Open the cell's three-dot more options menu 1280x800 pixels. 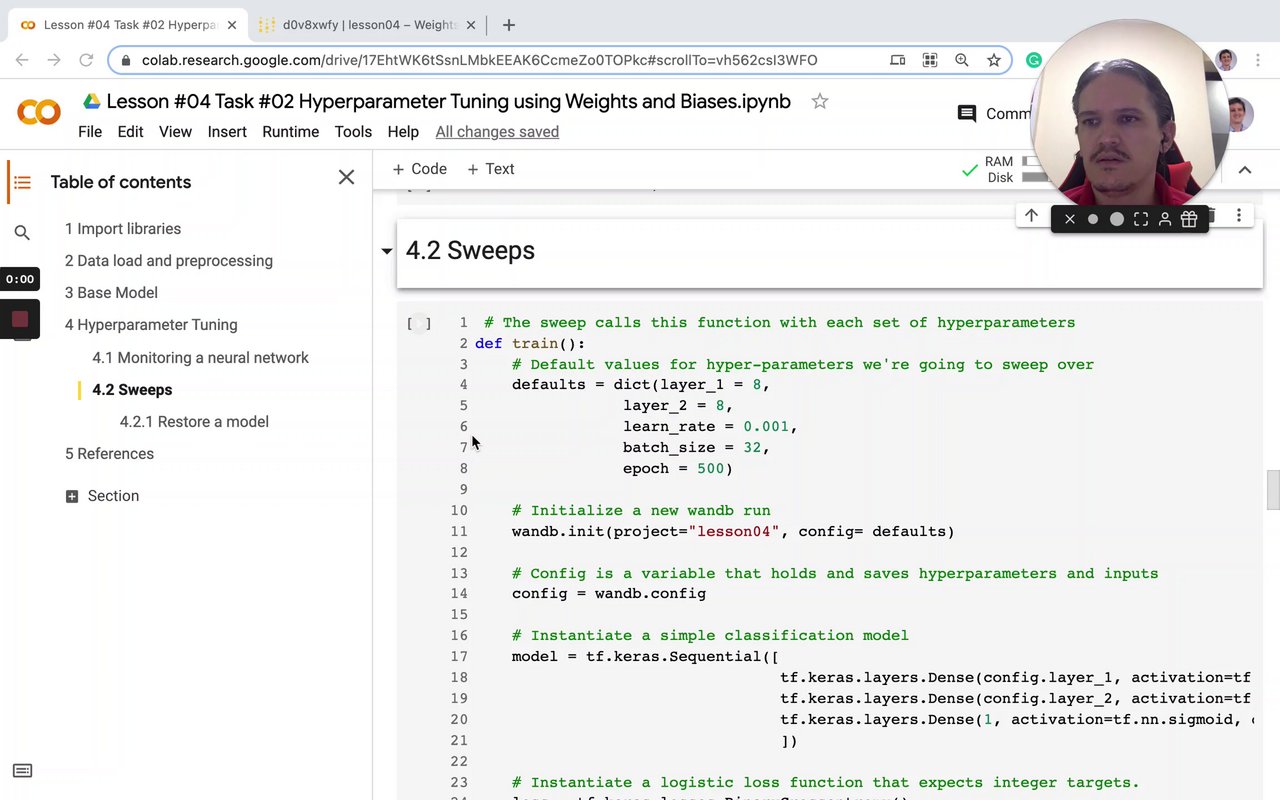(1238, 216)
